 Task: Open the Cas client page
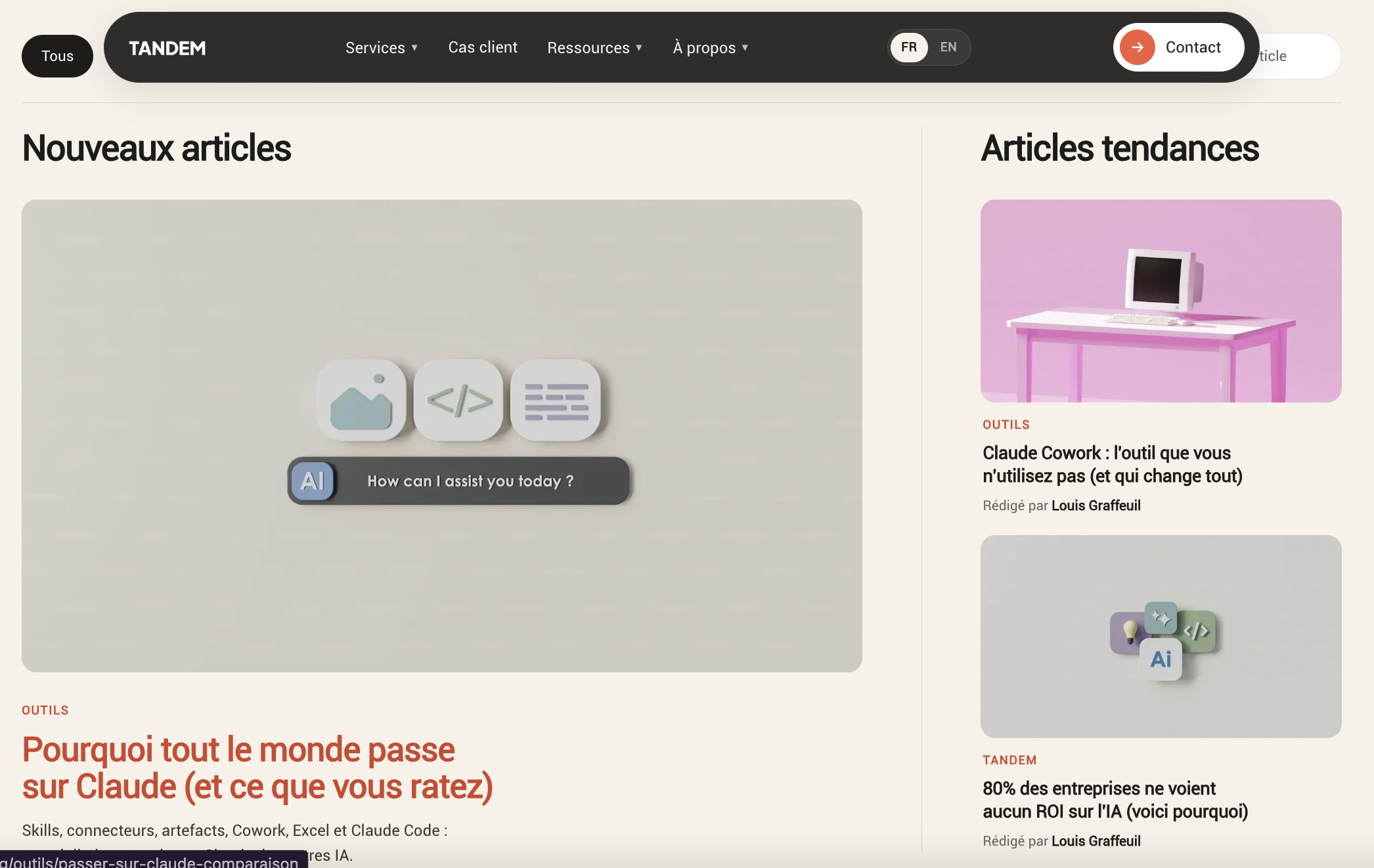click(x=483, y=47)
